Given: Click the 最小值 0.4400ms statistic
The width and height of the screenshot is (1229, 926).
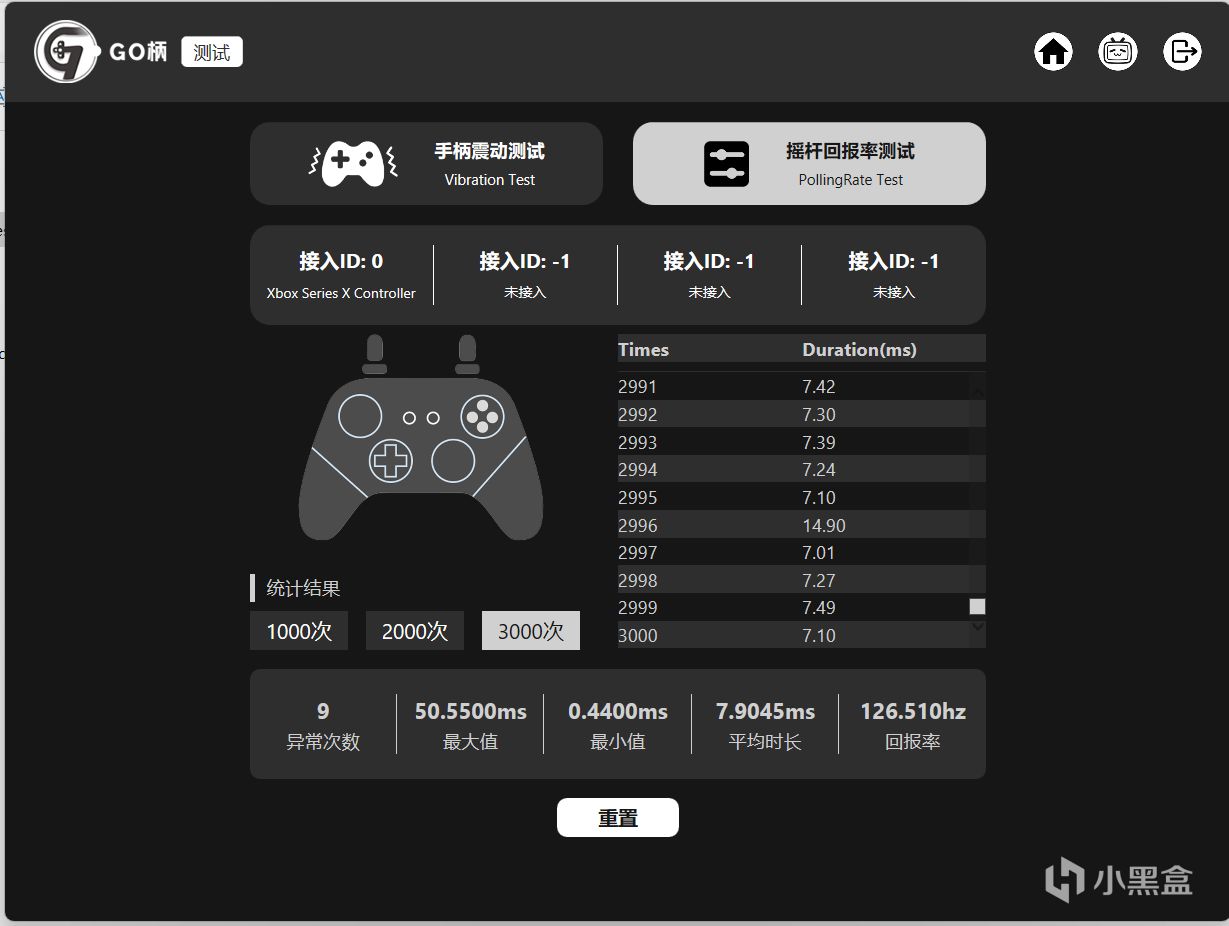Looking at the screenshot, I should 618,725.
